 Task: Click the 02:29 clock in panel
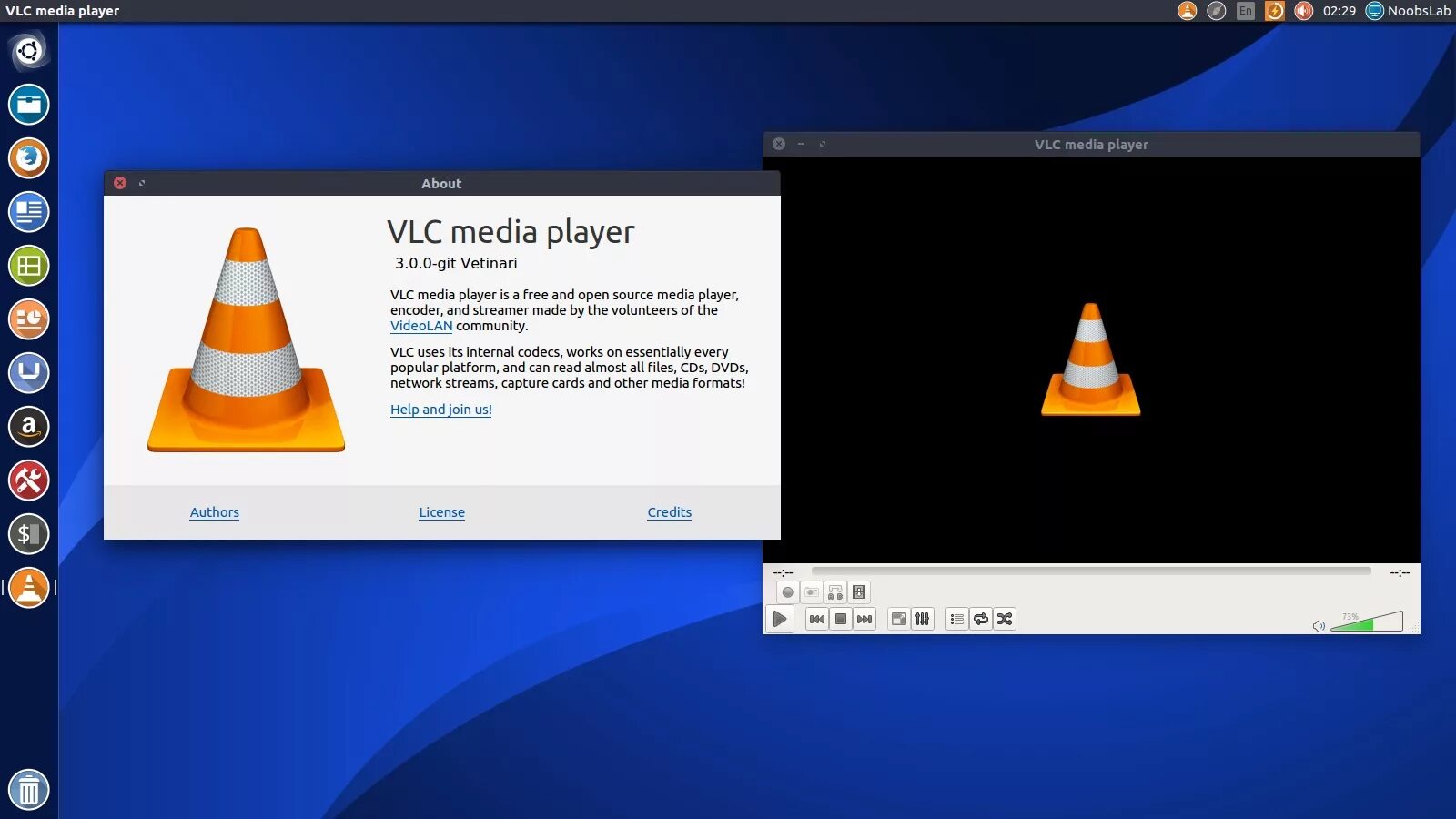tap(1340, 11)
